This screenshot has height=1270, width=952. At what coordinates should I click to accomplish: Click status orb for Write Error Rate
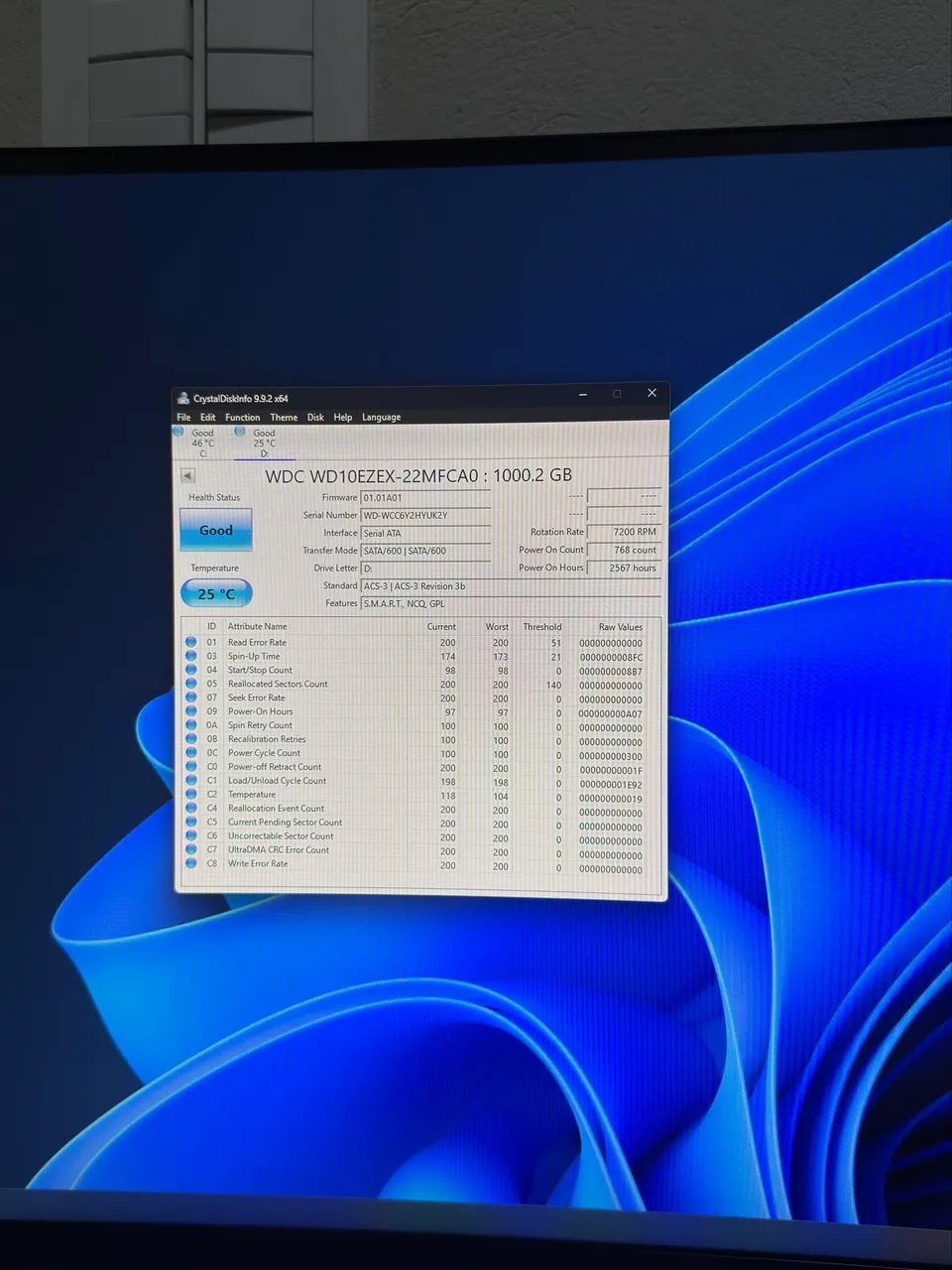(190, 864)
